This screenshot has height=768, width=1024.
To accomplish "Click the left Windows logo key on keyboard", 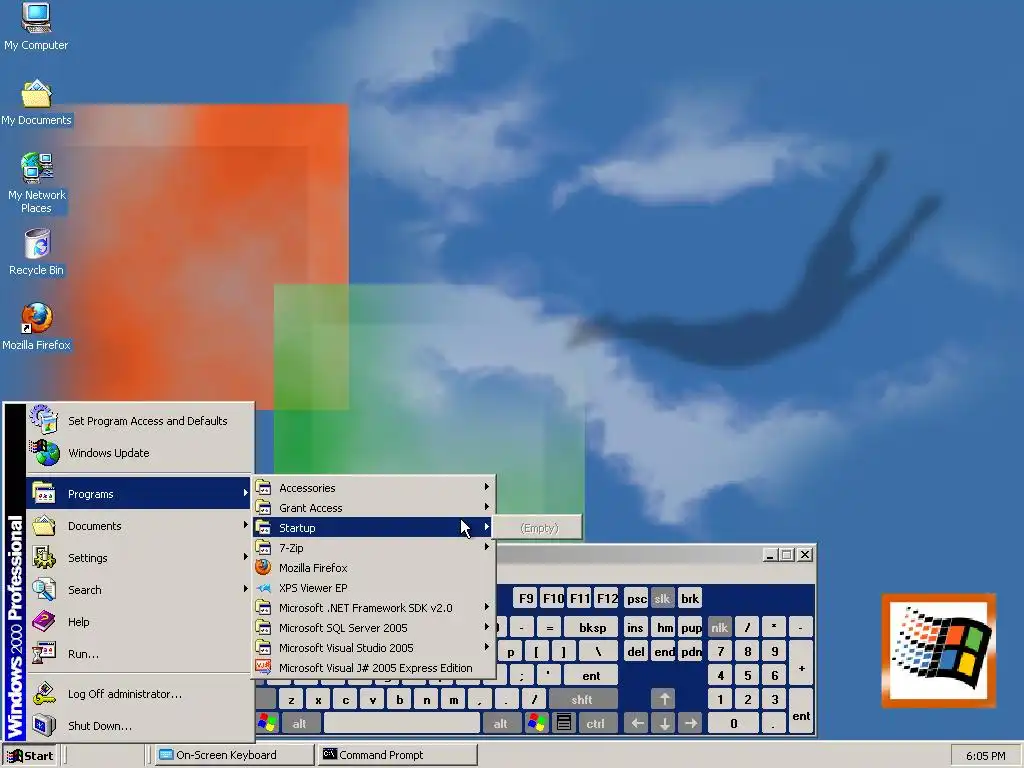I will tap(267, 723).
